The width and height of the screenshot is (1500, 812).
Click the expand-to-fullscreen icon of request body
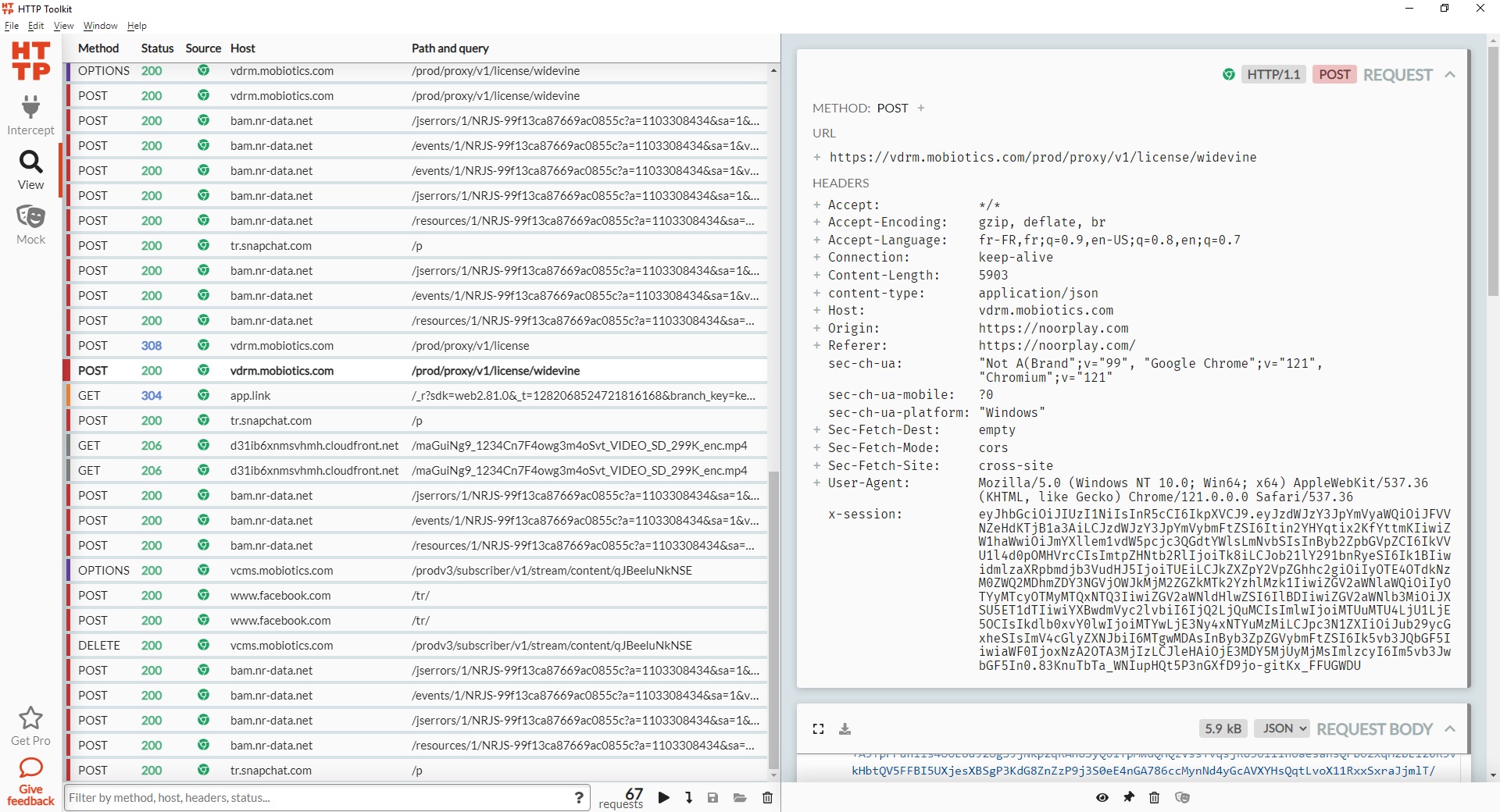818,728
